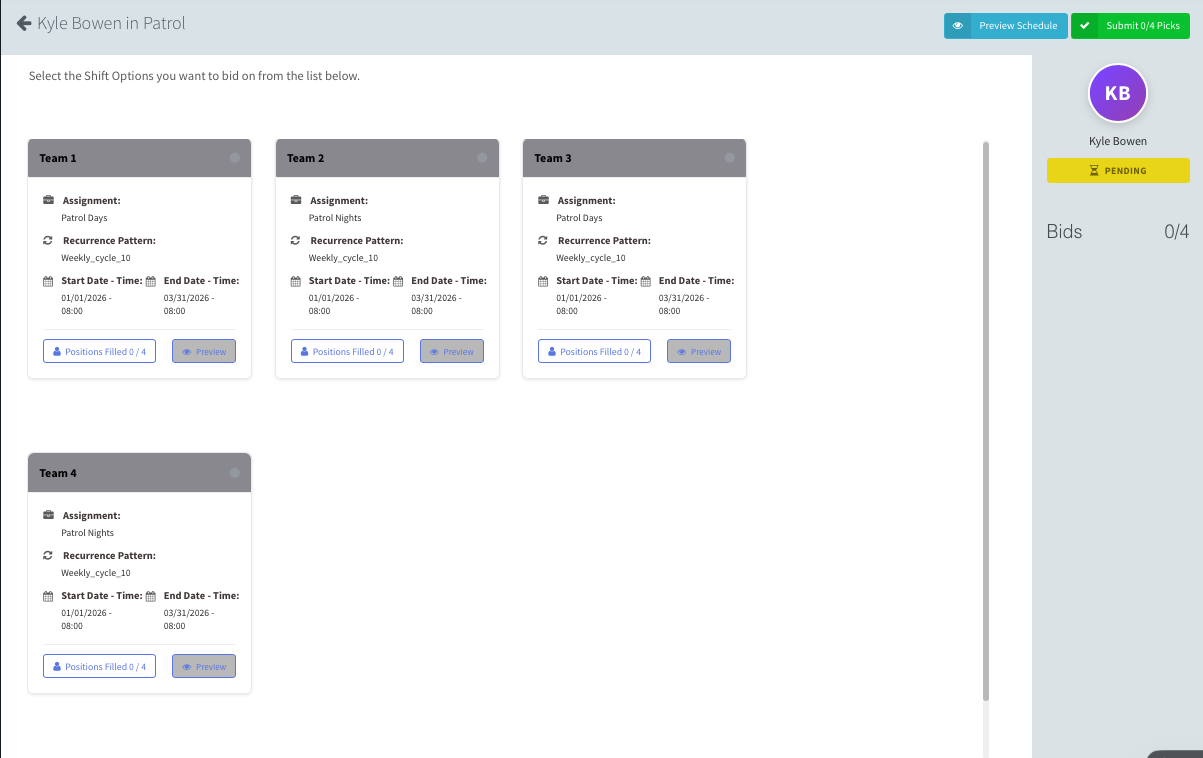Click Team 3 start date calendar icon

point(543,281)
